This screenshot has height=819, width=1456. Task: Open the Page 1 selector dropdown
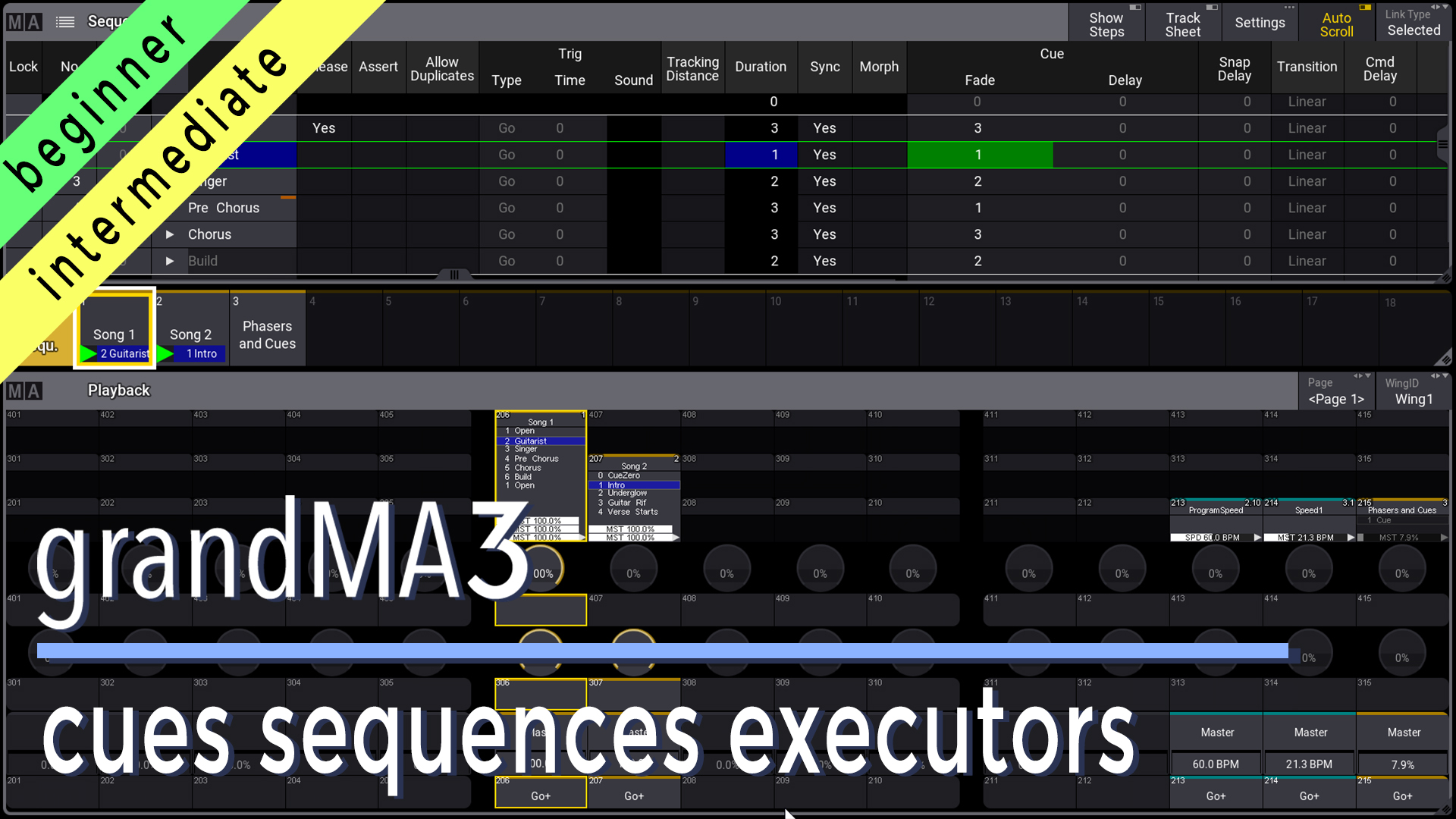click(1335, 391)
